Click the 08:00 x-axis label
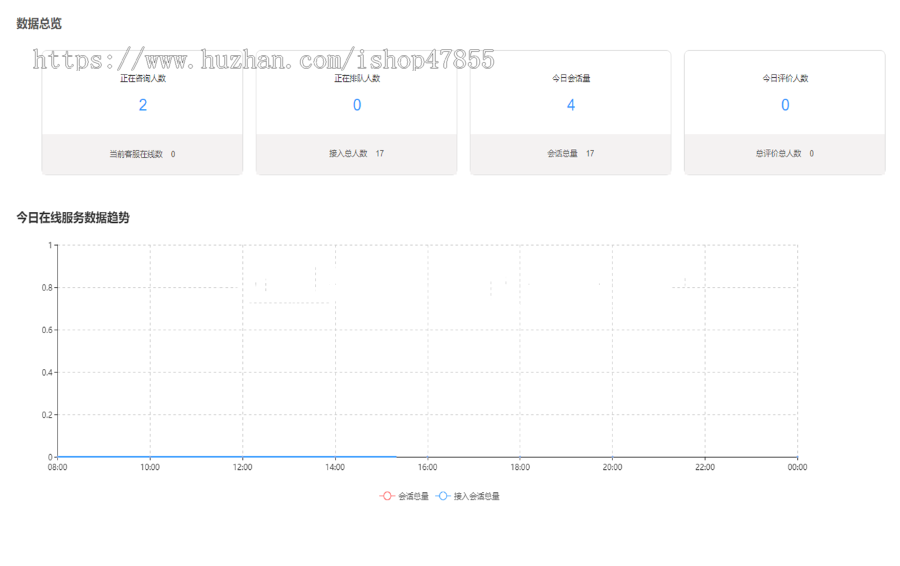 point(57,467)
